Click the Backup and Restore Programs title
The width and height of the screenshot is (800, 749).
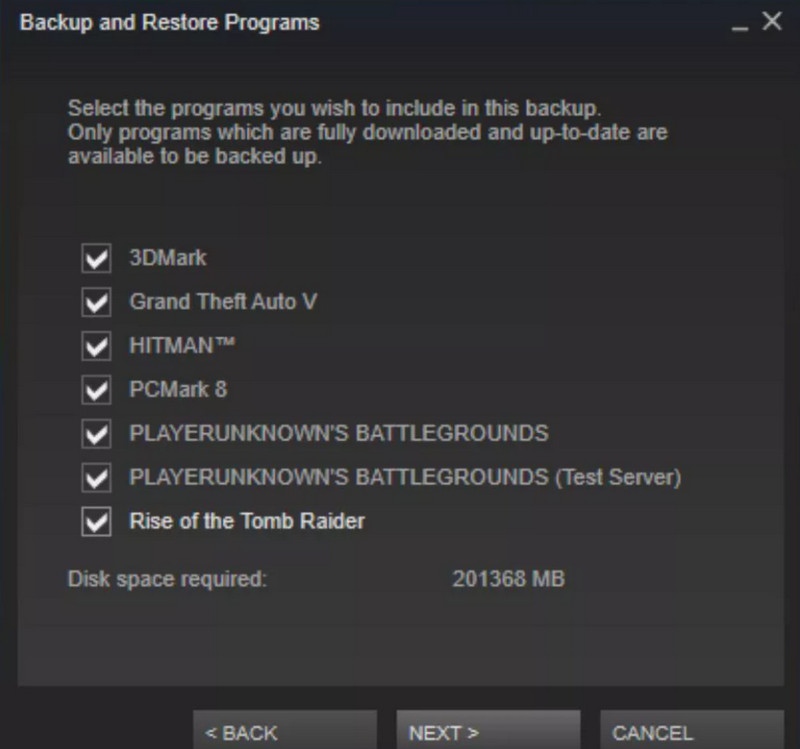tap(169, 23)
